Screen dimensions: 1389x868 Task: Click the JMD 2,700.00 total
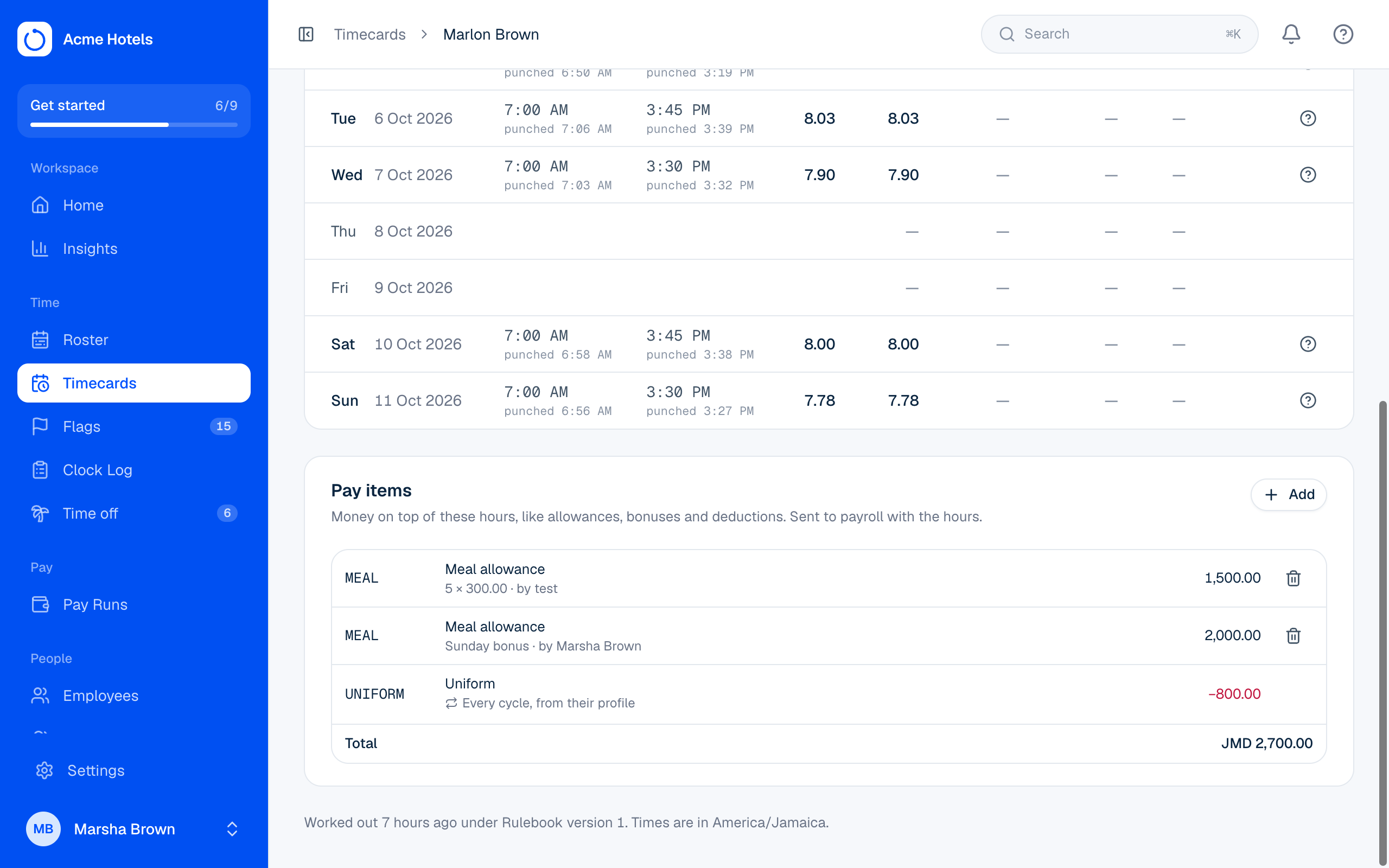(x=1267, y=743)
